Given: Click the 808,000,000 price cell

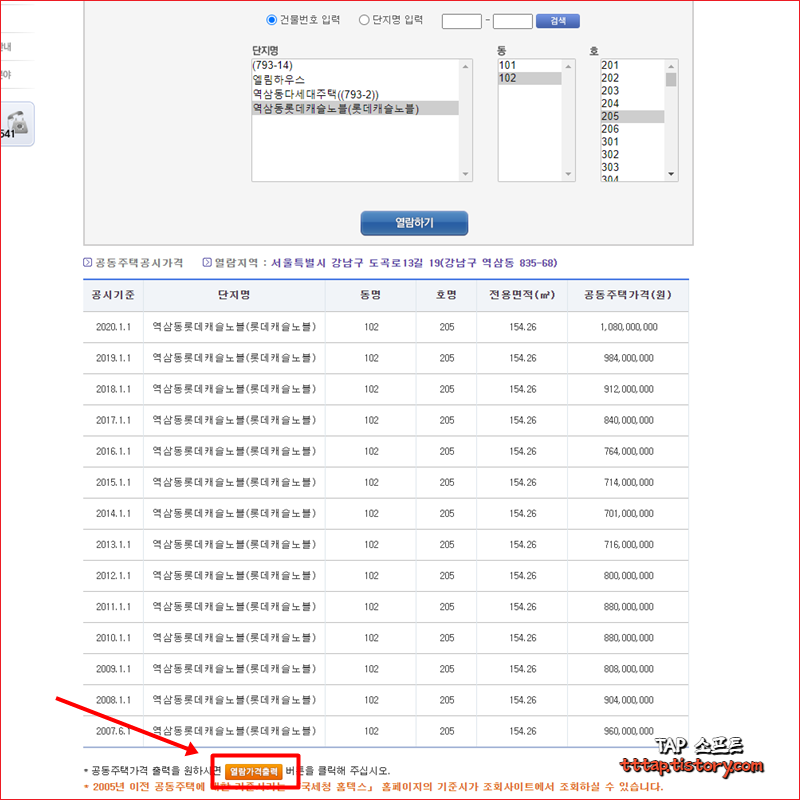Looking at the screenshot, I should click(628, 669).
